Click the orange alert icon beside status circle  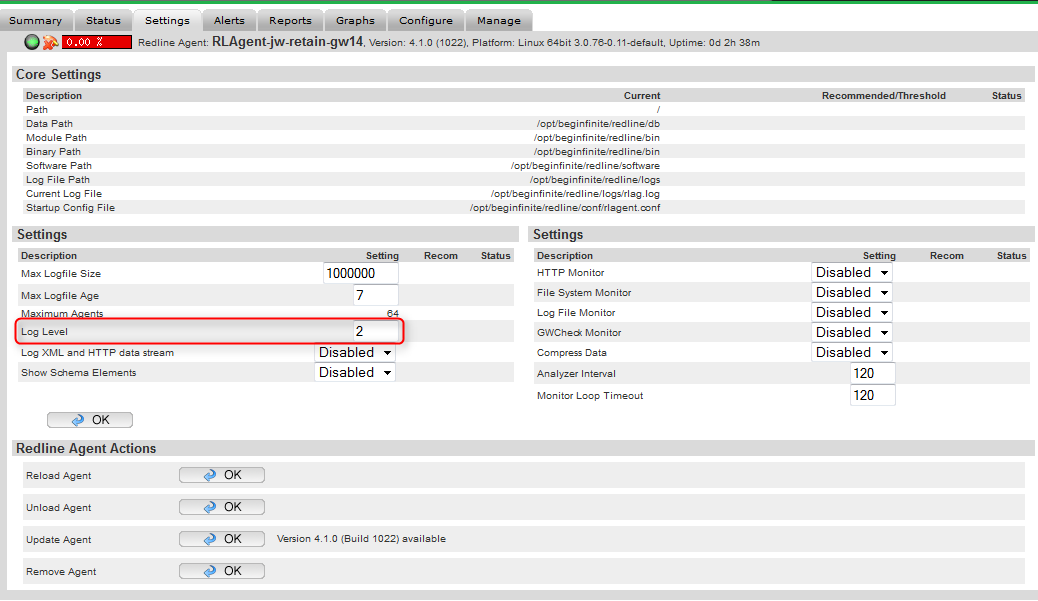(x=50, y=42)
